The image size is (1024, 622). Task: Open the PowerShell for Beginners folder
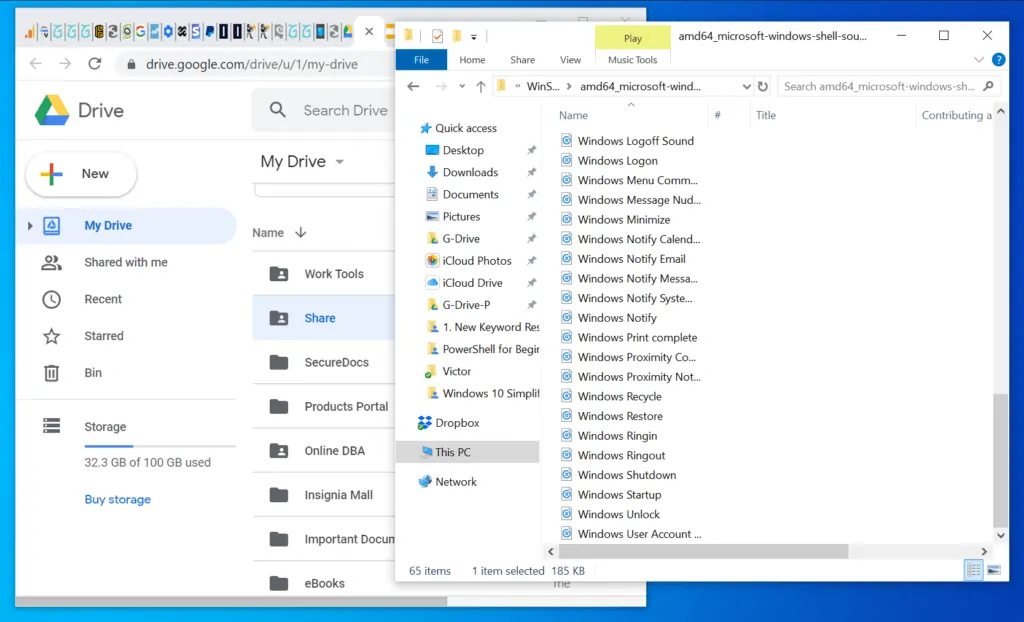(x=485, y=351)
